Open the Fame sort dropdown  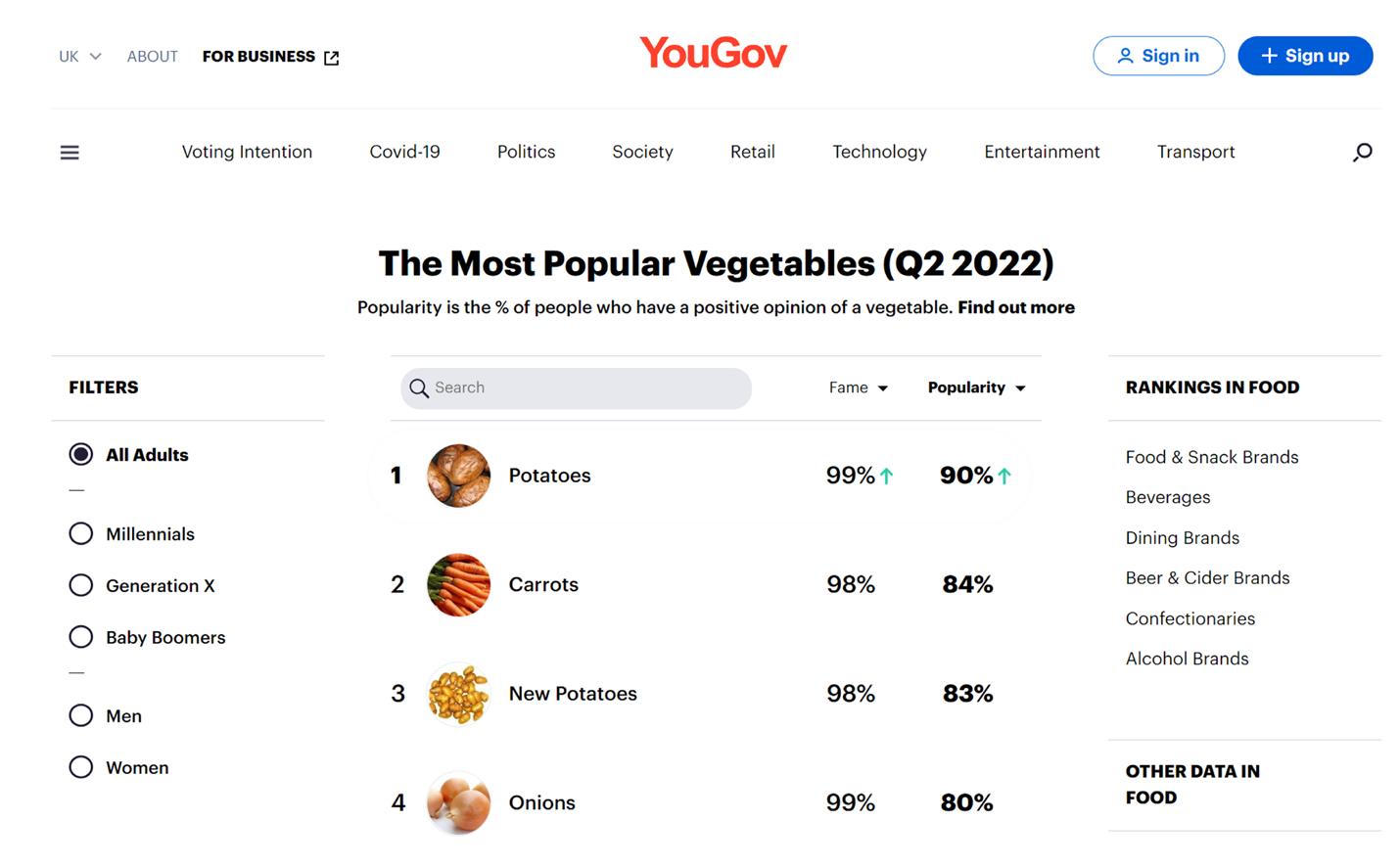tap(859, 388)
